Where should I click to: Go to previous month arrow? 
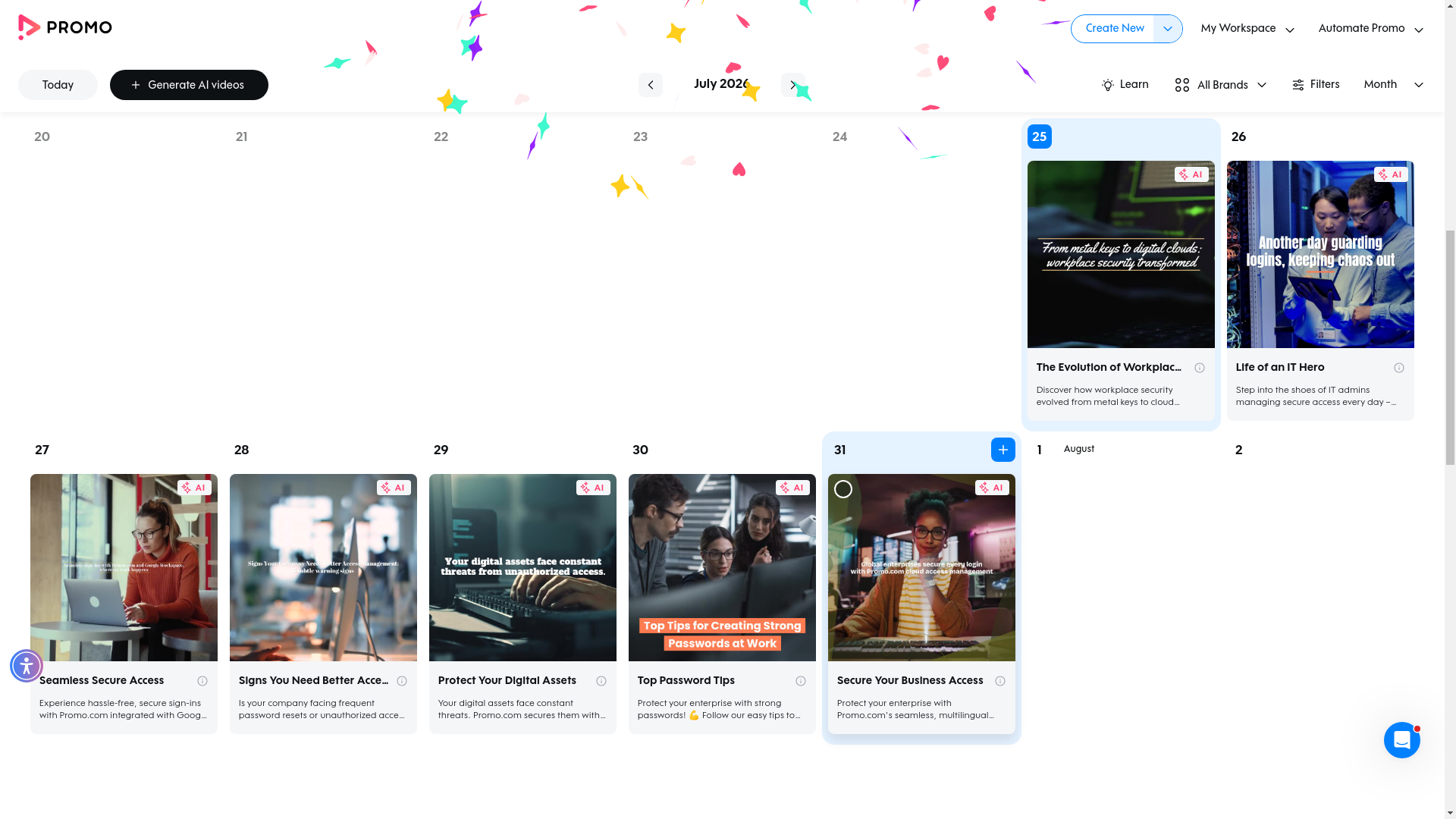click(650, 85)
